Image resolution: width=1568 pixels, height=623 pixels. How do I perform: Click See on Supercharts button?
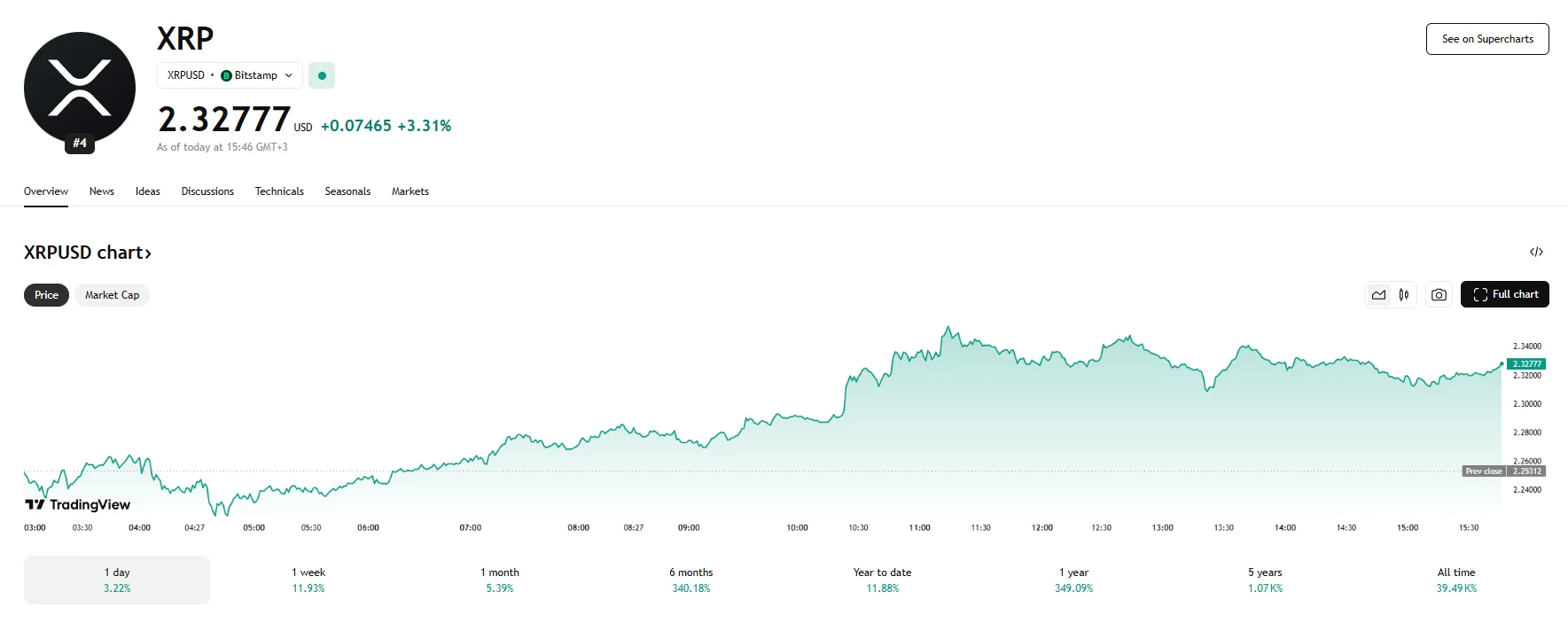(1486, 39)
